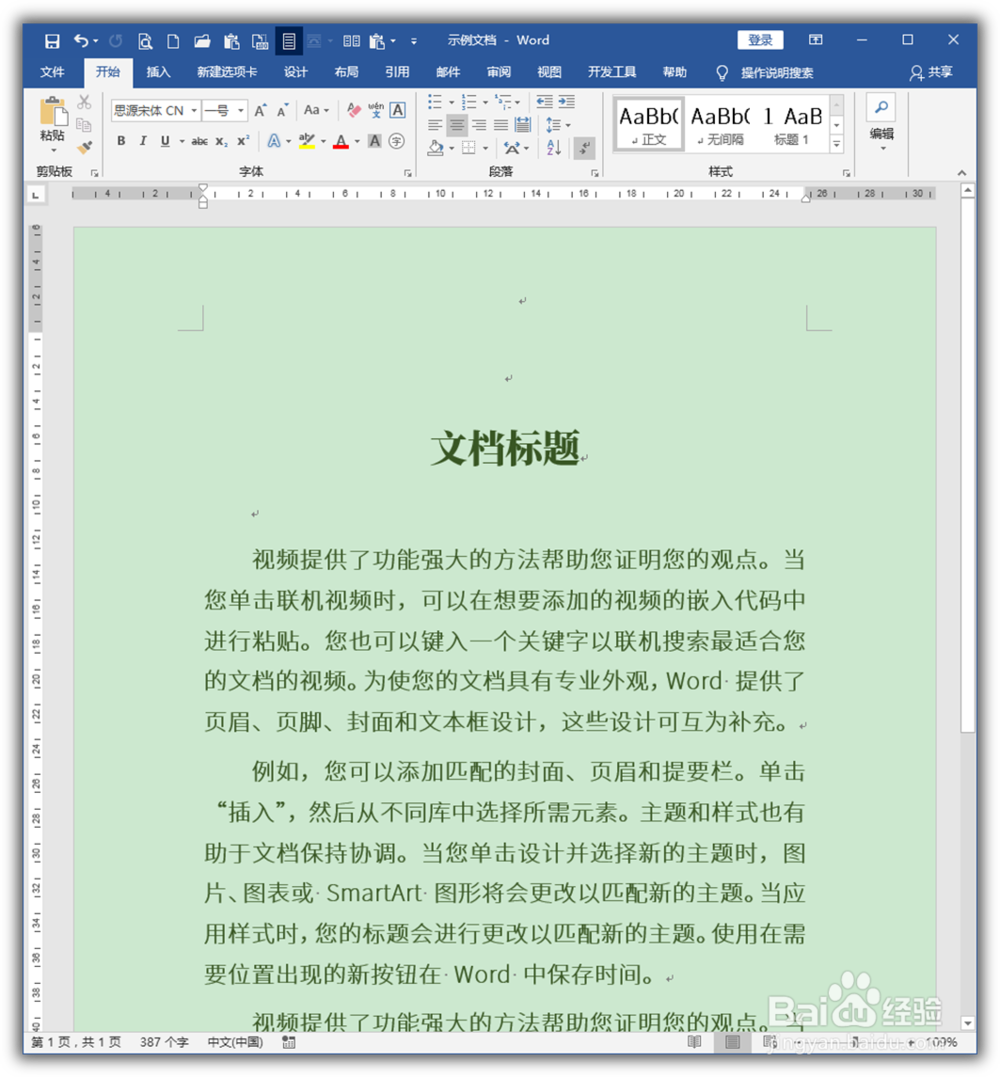Increase font size with the Grow Font icon
Image resolution: width=1000 pixels, height=1077 pixels.
(x=260, y=110)
